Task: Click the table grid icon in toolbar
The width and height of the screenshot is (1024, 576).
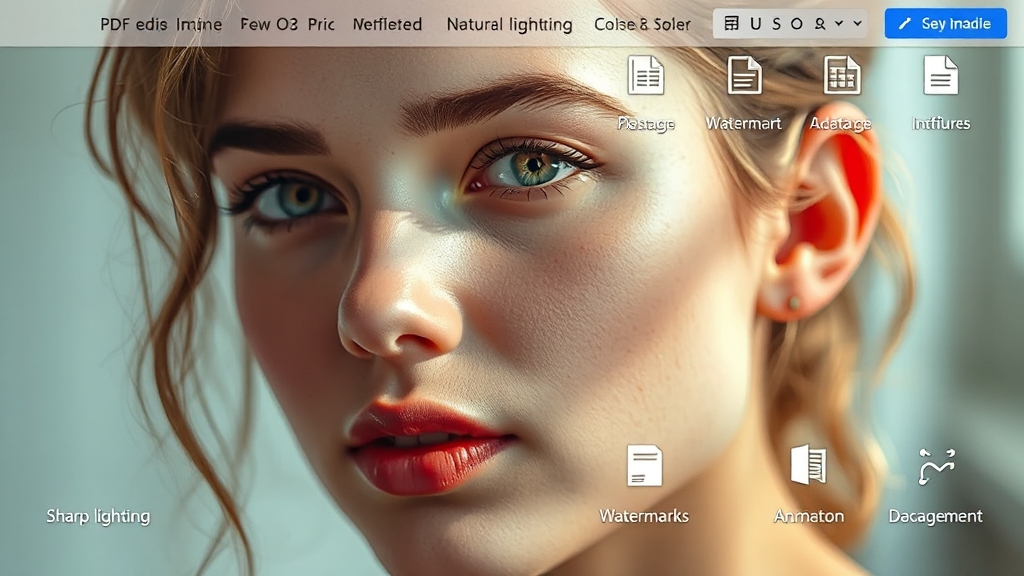Action: pos(732,23)
